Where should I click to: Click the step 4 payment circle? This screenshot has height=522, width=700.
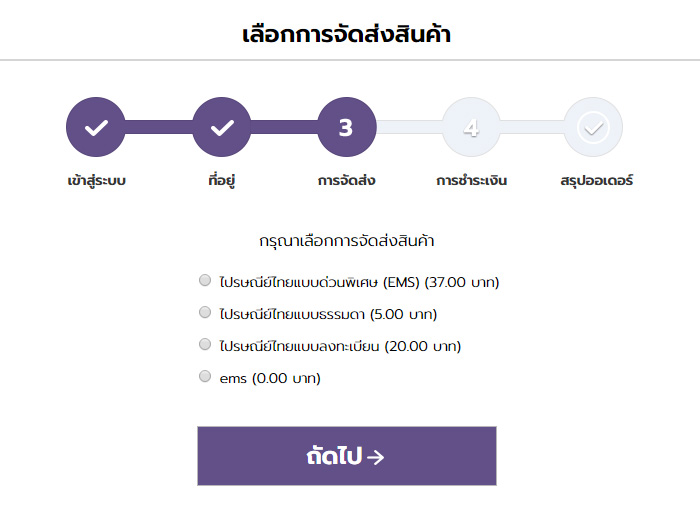(471, 128)
